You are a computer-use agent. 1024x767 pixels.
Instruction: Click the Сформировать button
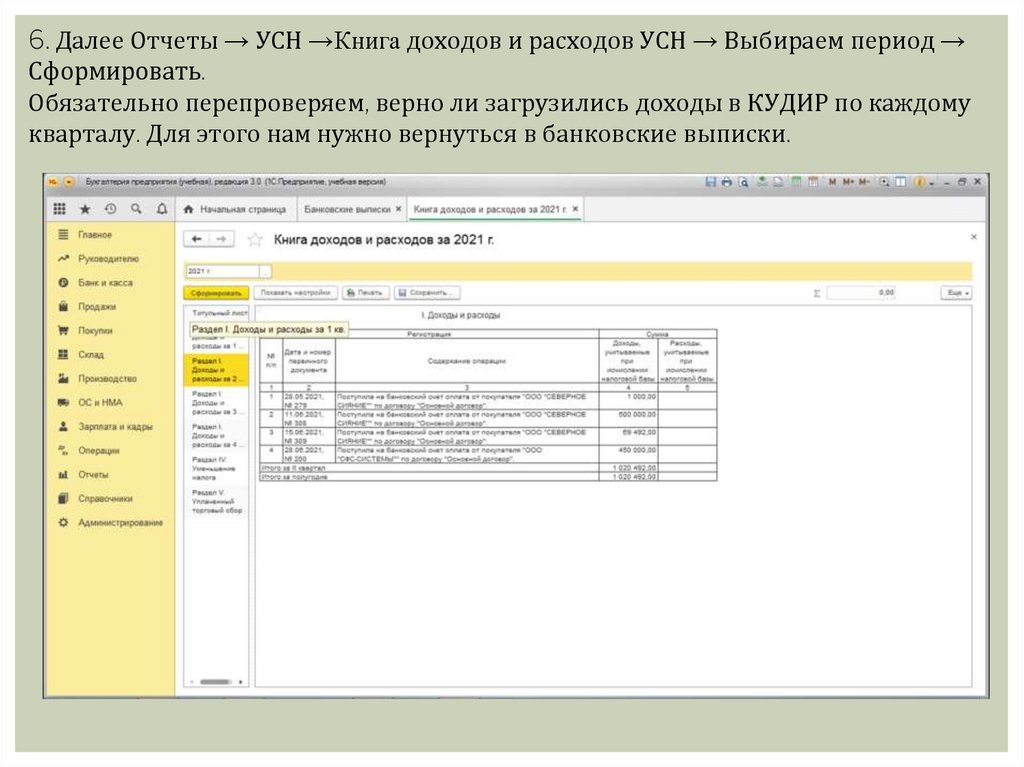coord(215,293)
